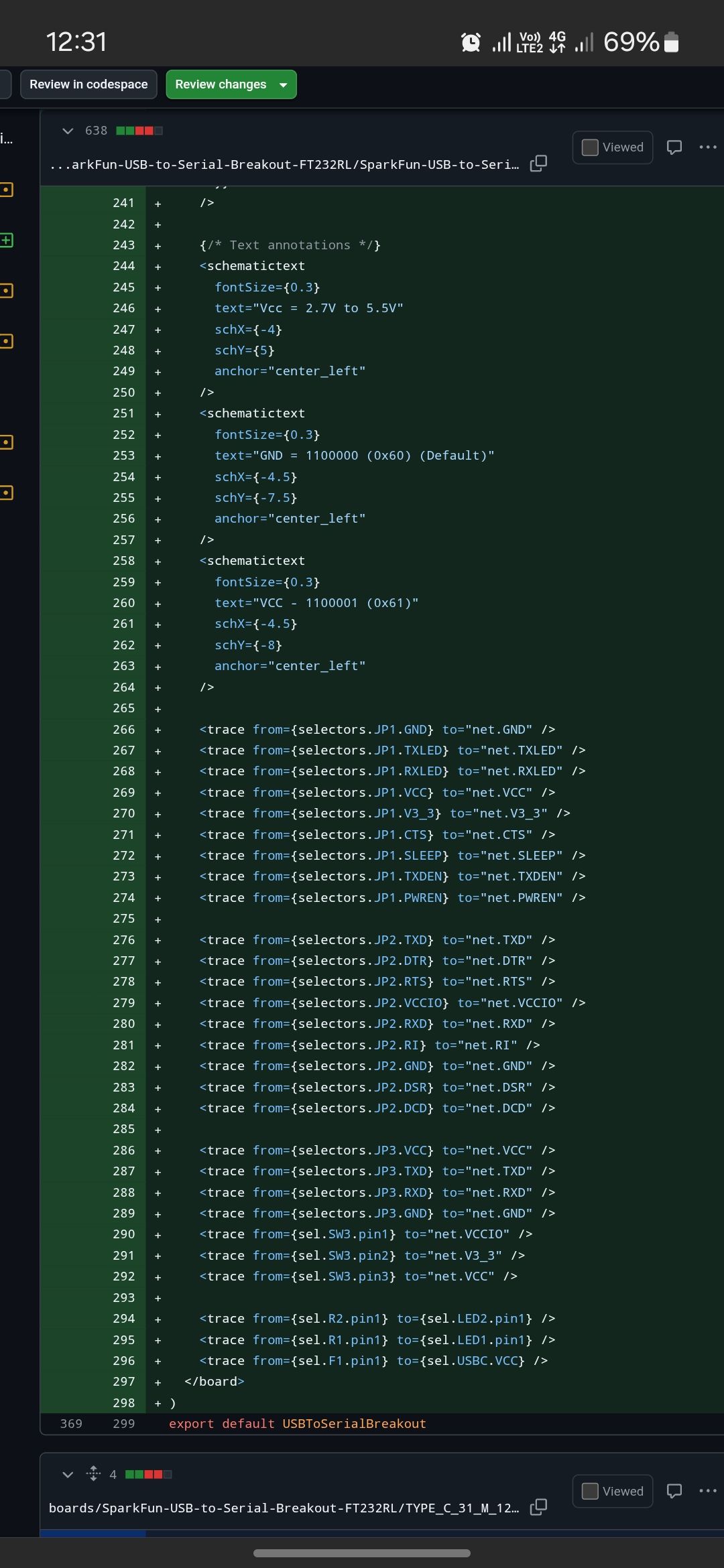Click the diffstat squares beside 638
724x1568 pixels.
click(139, 131)
